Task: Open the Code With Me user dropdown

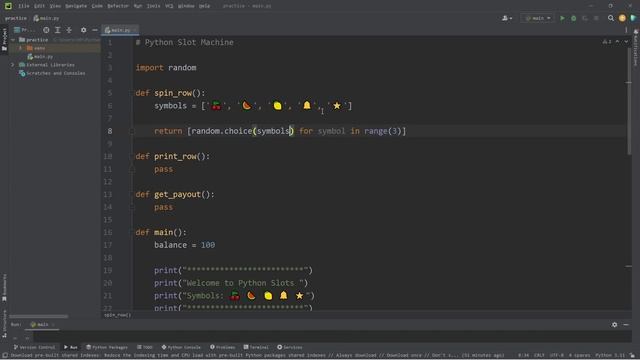Action: click(507, 18)
